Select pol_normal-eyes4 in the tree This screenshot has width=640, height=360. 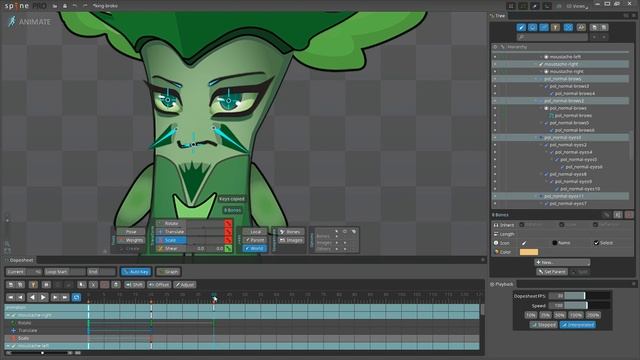(573, 152)
